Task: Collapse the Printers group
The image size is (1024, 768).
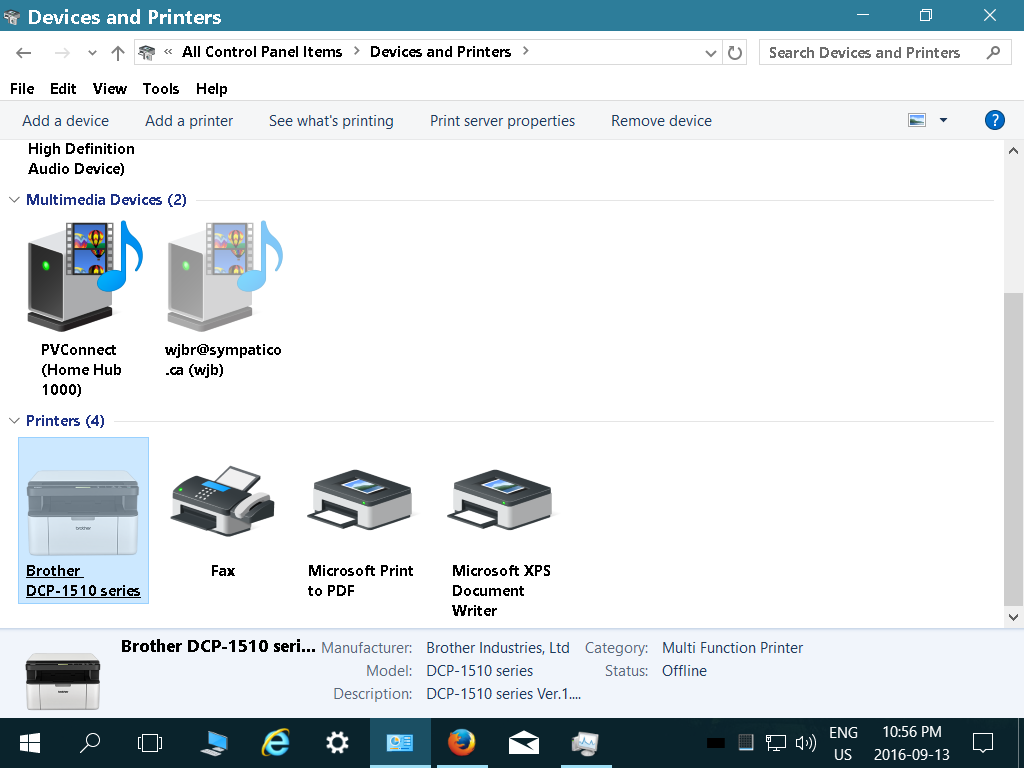Action: pos(14,421)
